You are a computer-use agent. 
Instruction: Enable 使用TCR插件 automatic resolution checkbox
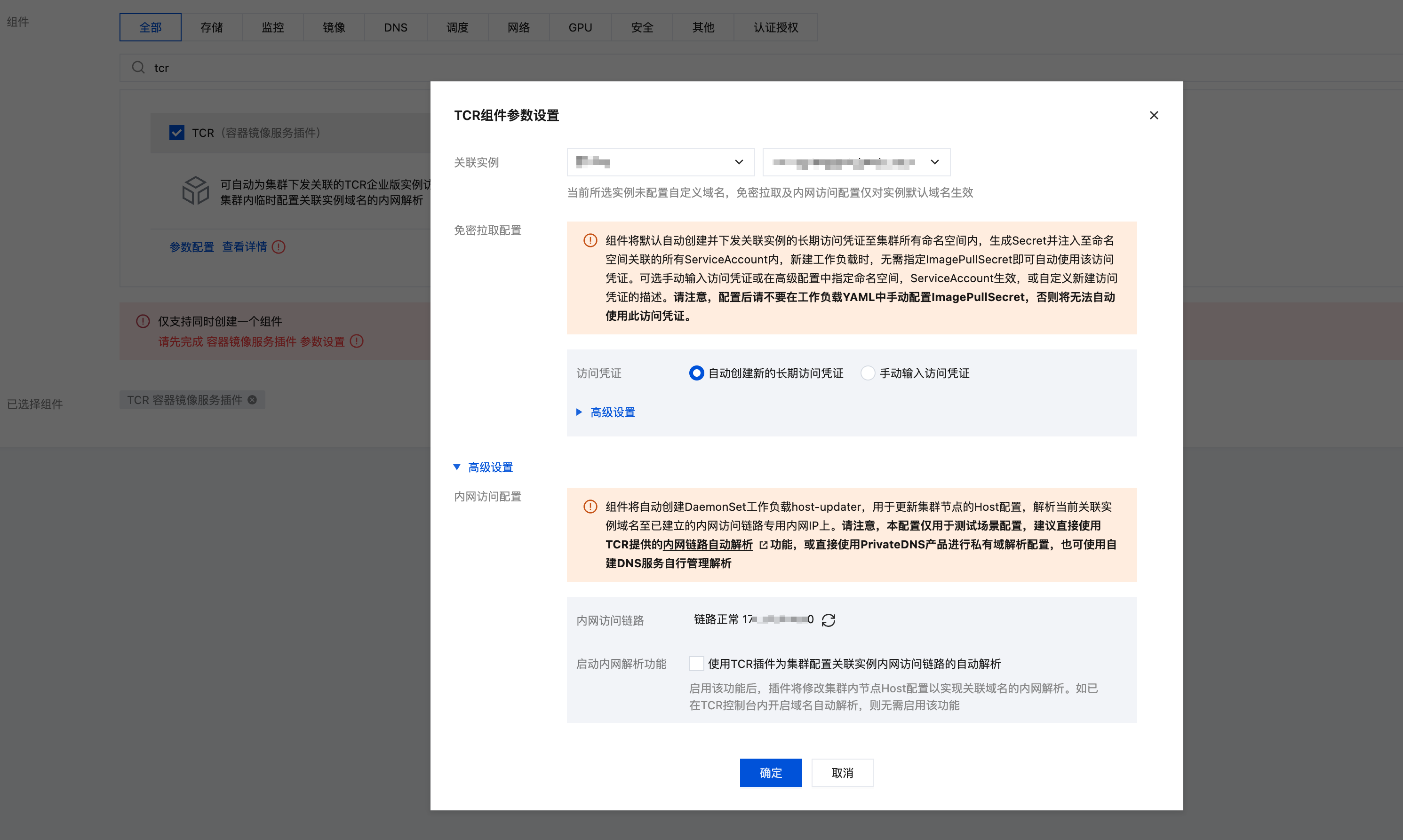pyautogui.click(x=696, y=664)
